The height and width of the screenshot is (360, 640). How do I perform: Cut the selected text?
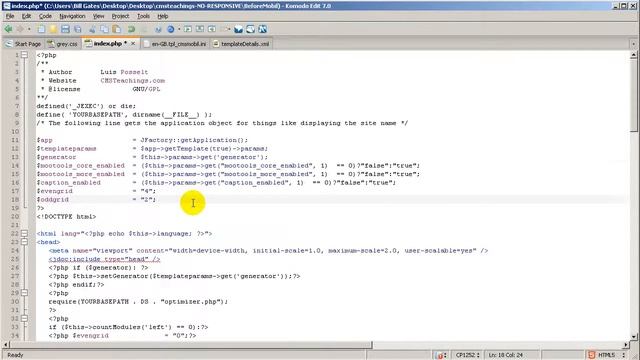[x=92, y=29]
